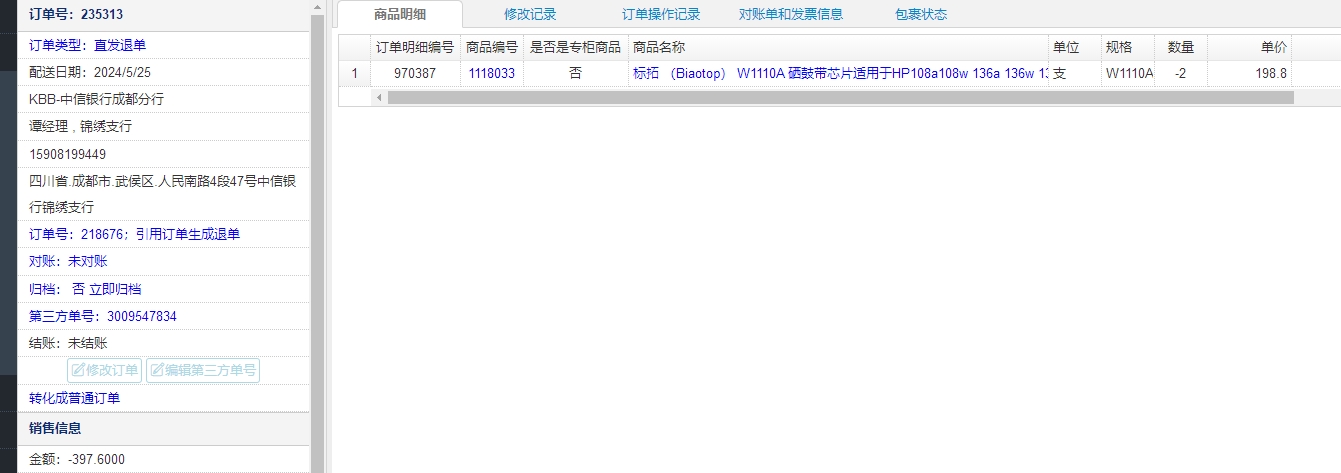Click the referenced order 218676 text

tap(135, 234)
